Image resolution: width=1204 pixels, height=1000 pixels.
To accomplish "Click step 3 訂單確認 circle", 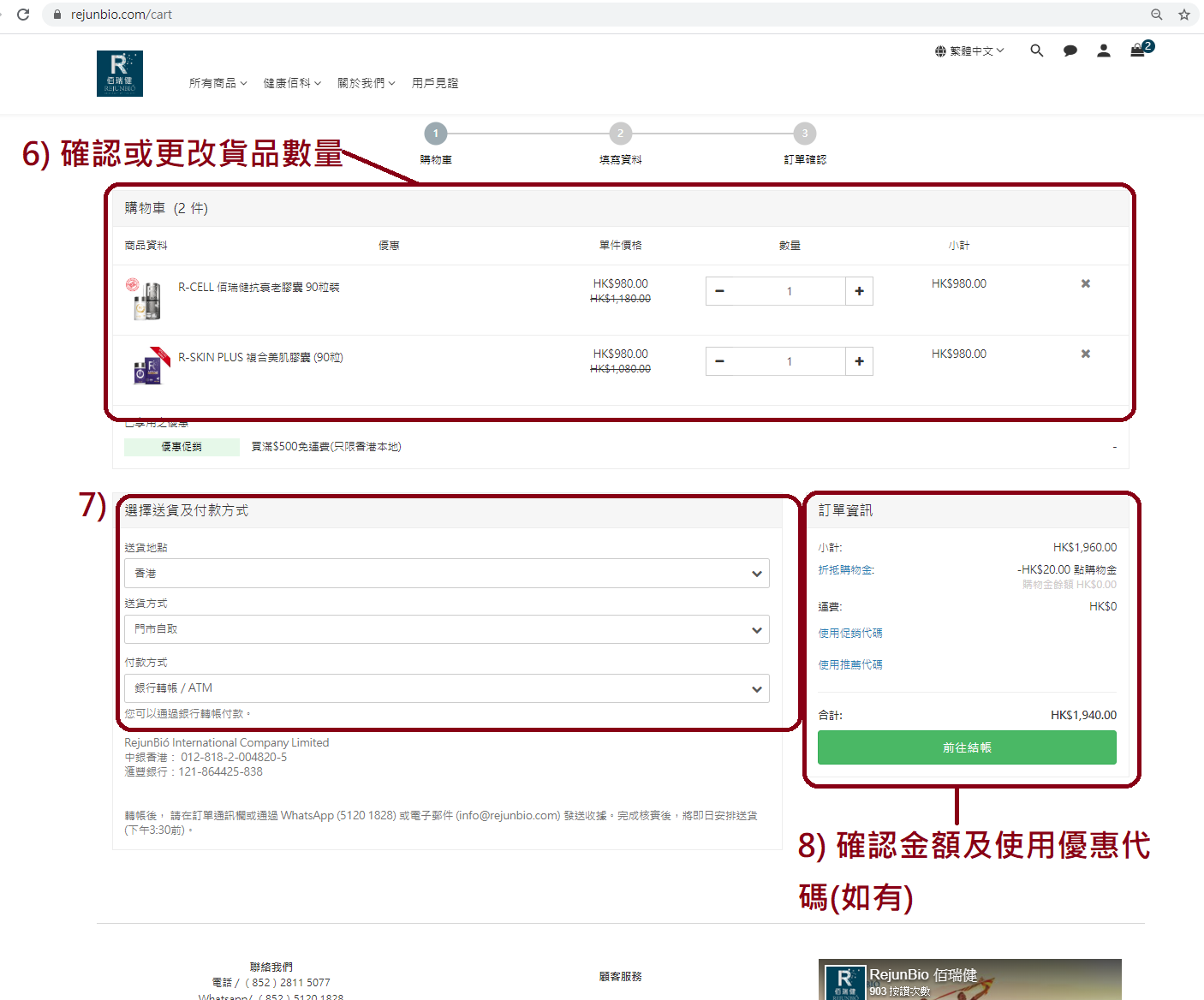I will (805, 134).
